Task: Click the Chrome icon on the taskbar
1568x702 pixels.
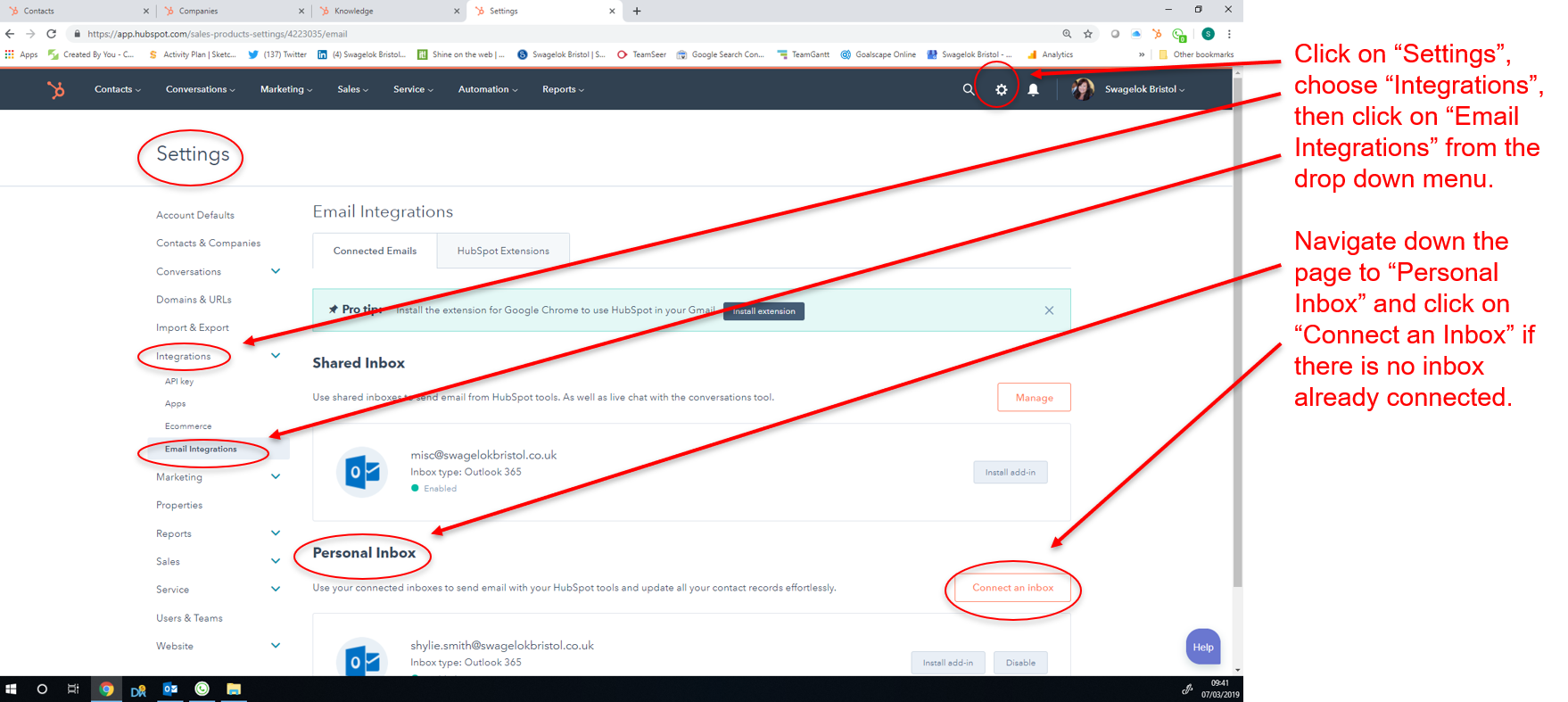Action: coord(106,689)
